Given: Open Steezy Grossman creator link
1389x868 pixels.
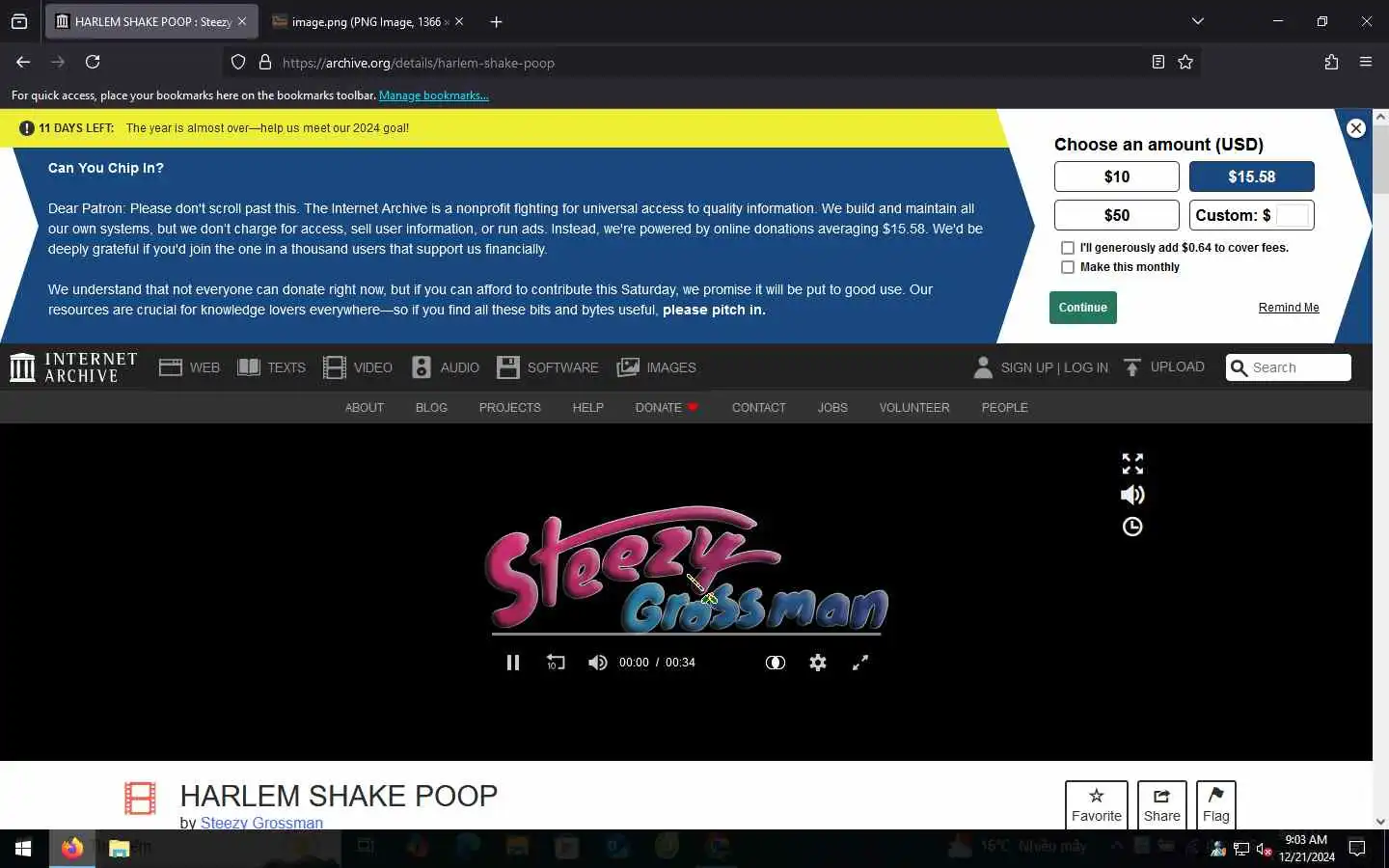Looking at the screenshot, I should (261, 823).
